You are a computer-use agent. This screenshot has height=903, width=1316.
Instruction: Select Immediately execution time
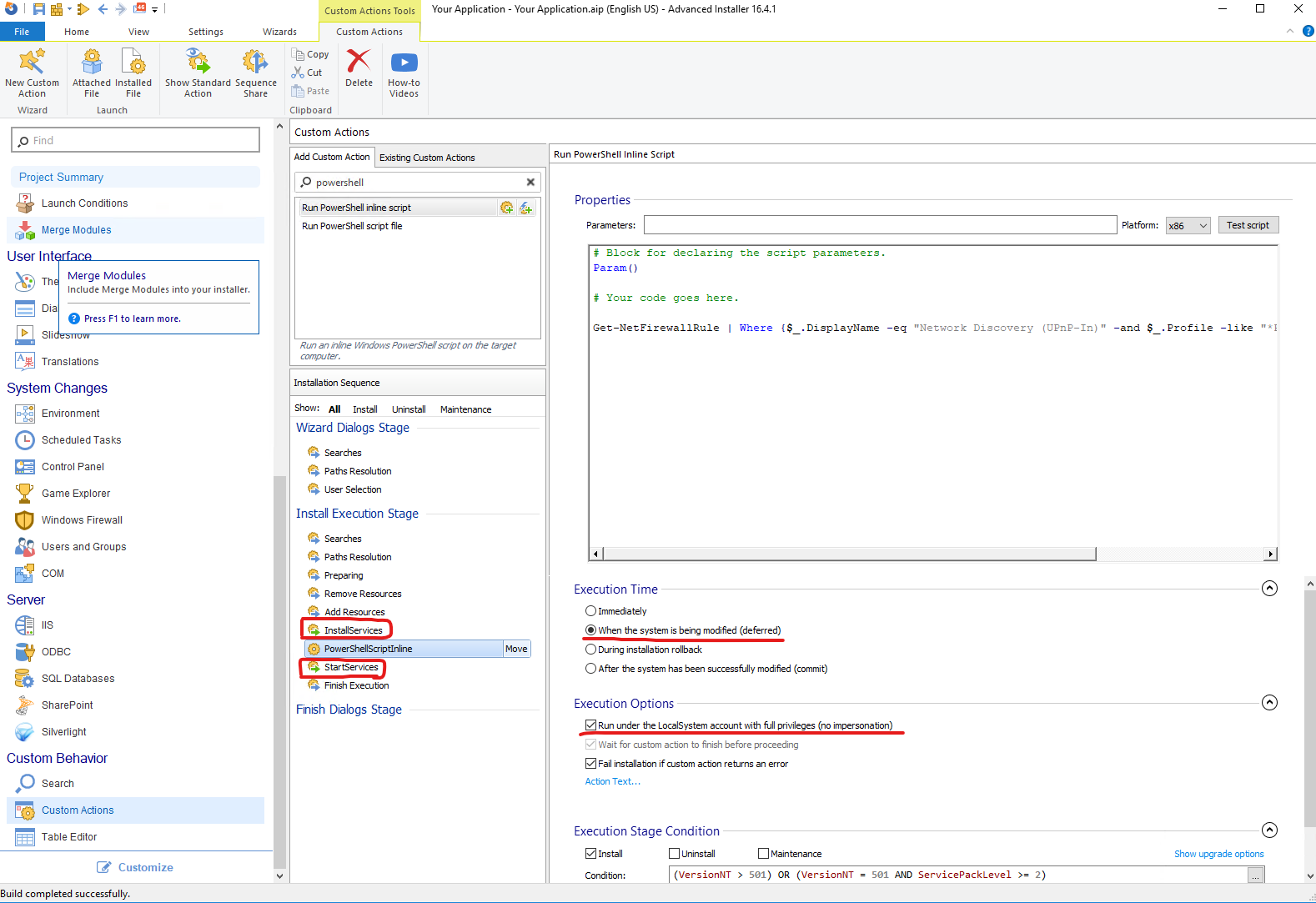(x=590, y=611)
